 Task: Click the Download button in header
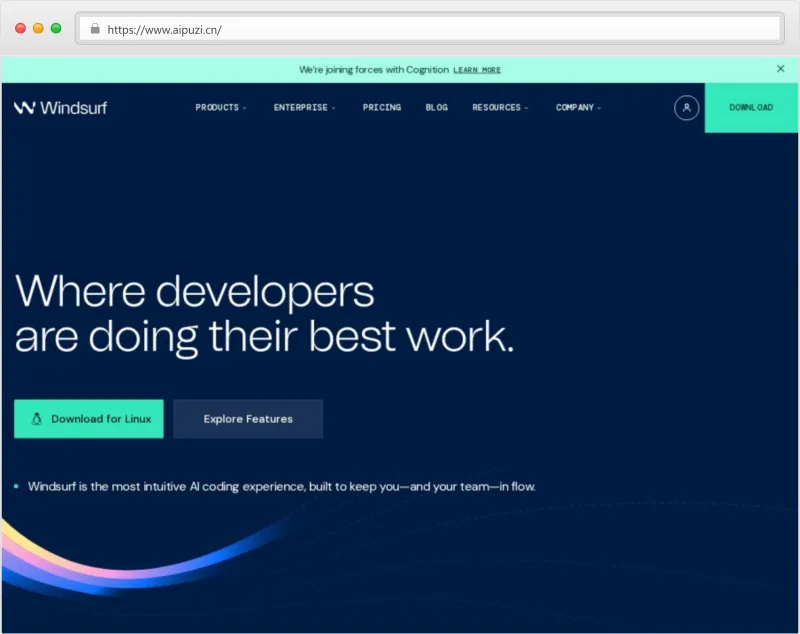click(751, 108)
